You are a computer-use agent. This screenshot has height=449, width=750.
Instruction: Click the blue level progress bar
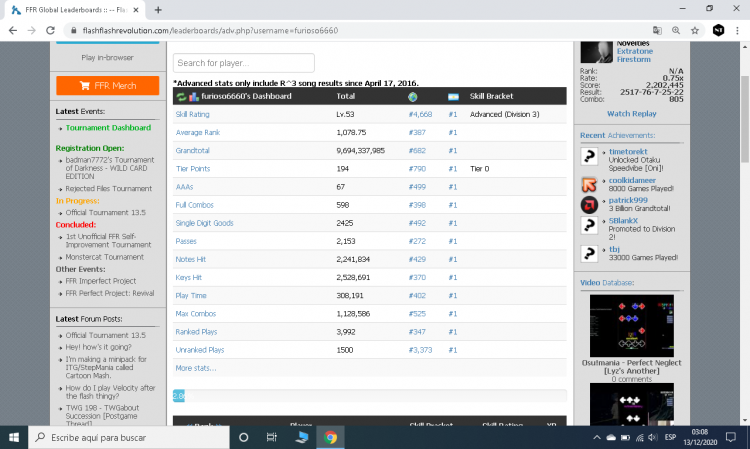(178, 395)
